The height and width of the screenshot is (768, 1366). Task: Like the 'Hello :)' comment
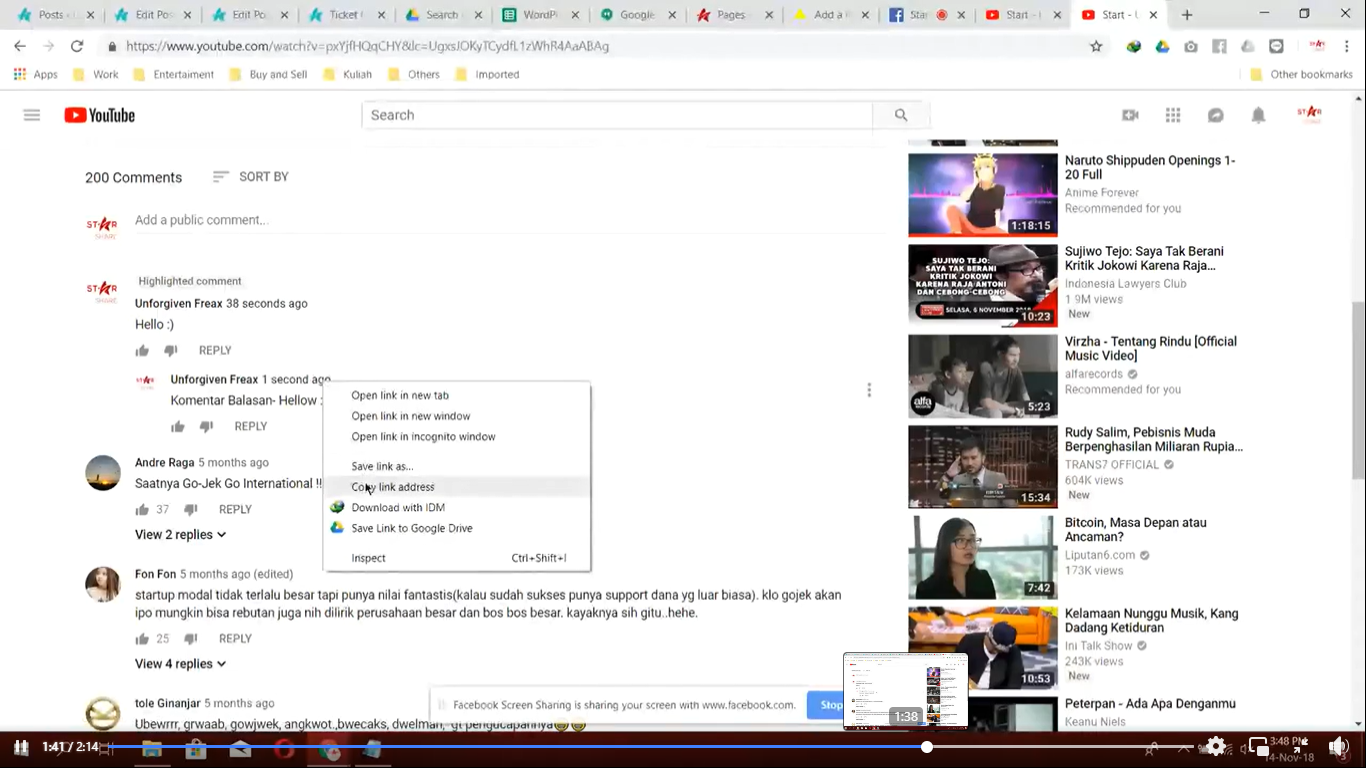pyautogui.click(x=142, y=351)
